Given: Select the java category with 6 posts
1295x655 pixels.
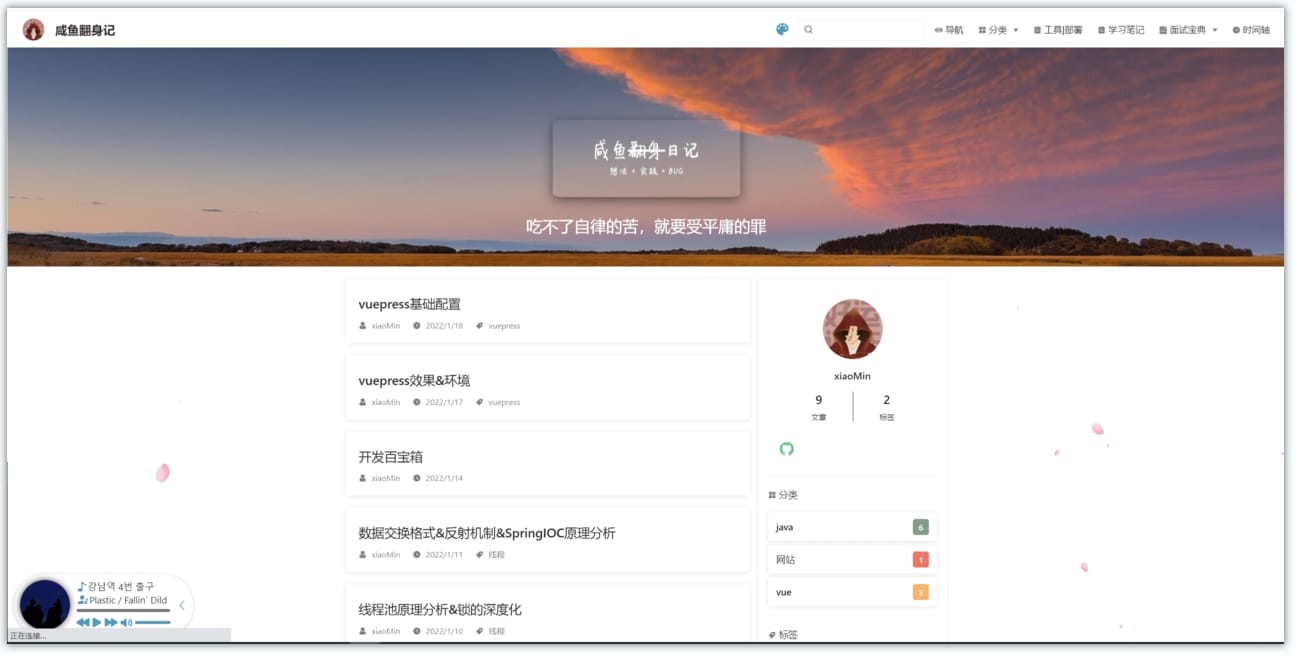Looking at the screenshot, I should [851, 527].
